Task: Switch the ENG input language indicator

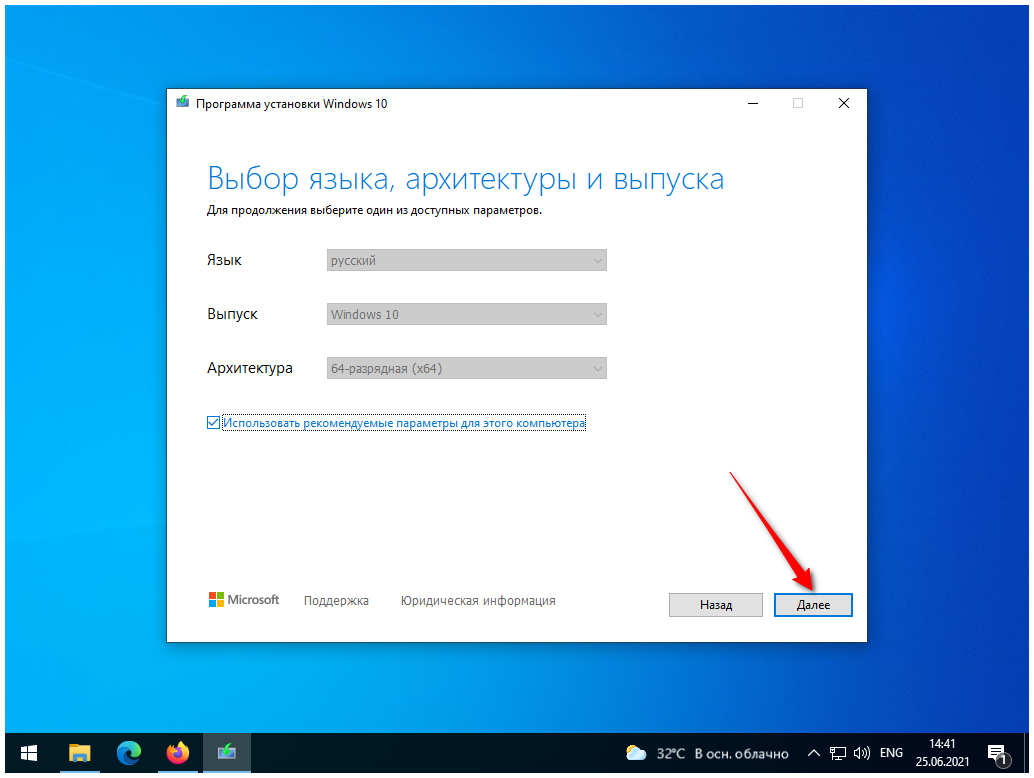Action: click(x=891, y=753)
